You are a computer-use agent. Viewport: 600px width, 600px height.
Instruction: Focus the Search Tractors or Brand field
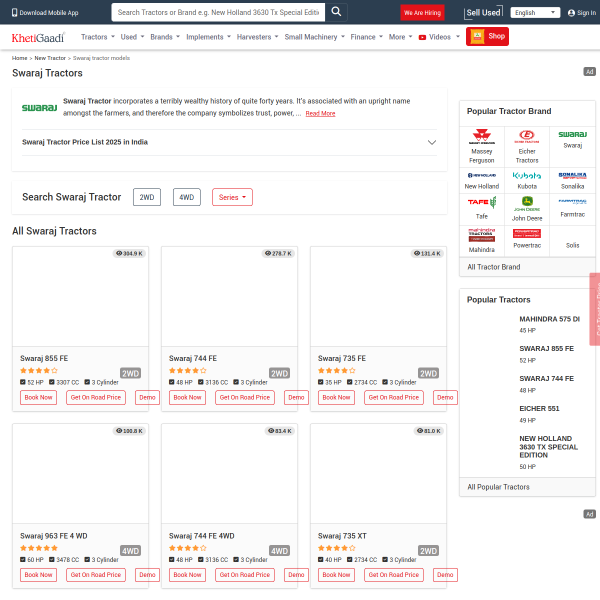point(218,12)
